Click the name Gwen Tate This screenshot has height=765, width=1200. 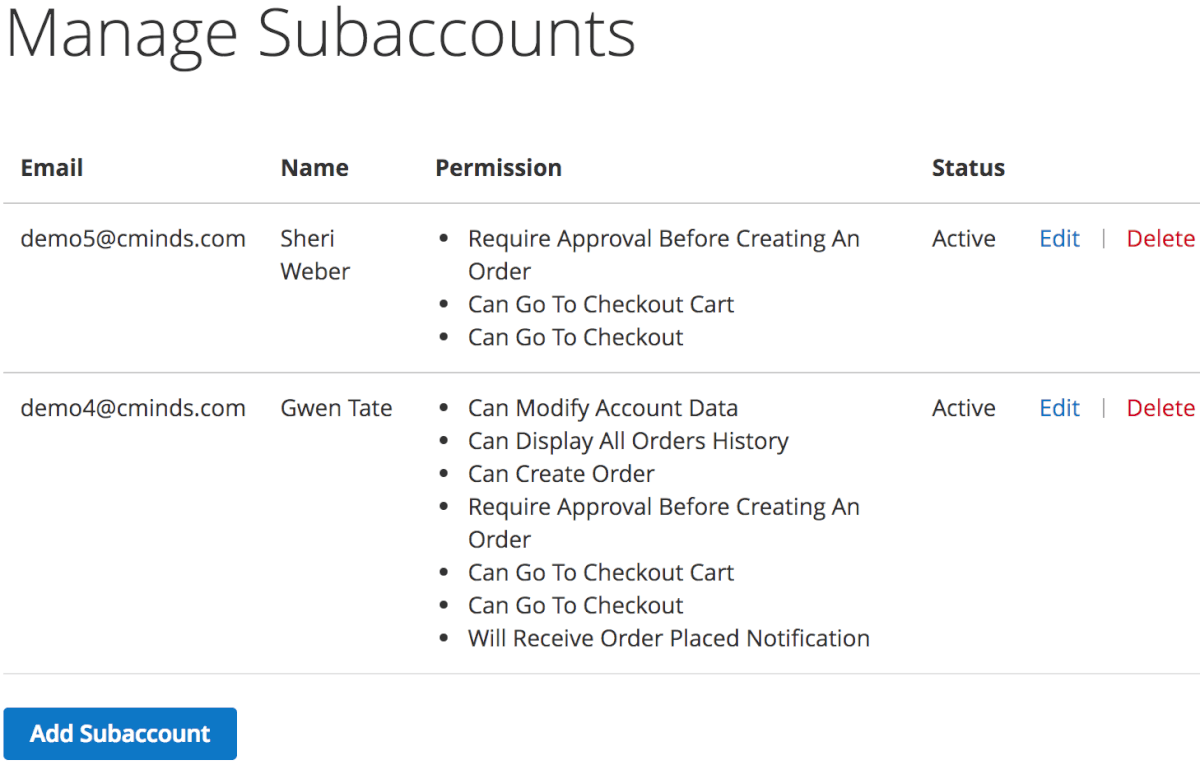coord(336,408)
